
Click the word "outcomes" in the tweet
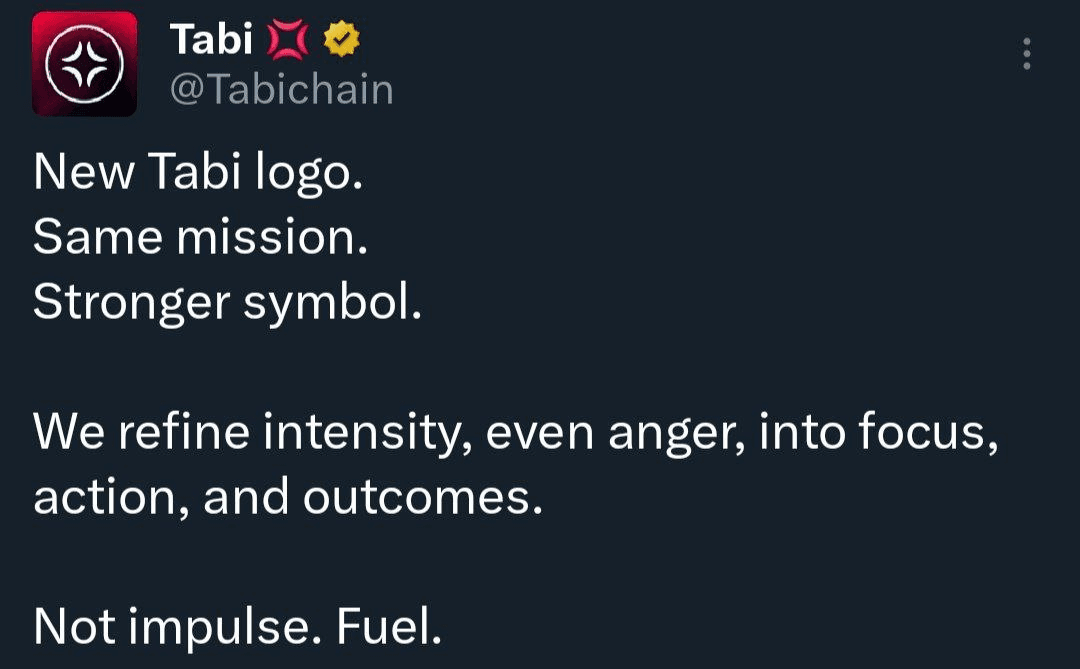pyautogui.click(x=422, y=498)
